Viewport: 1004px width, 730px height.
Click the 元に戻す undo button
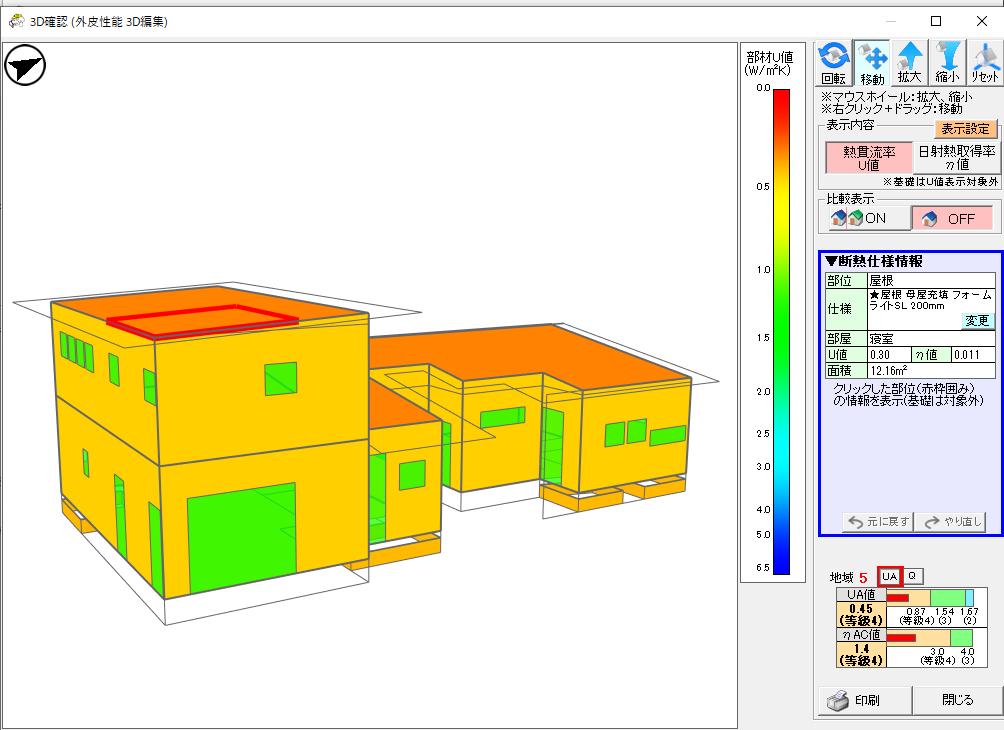point(878,521)
